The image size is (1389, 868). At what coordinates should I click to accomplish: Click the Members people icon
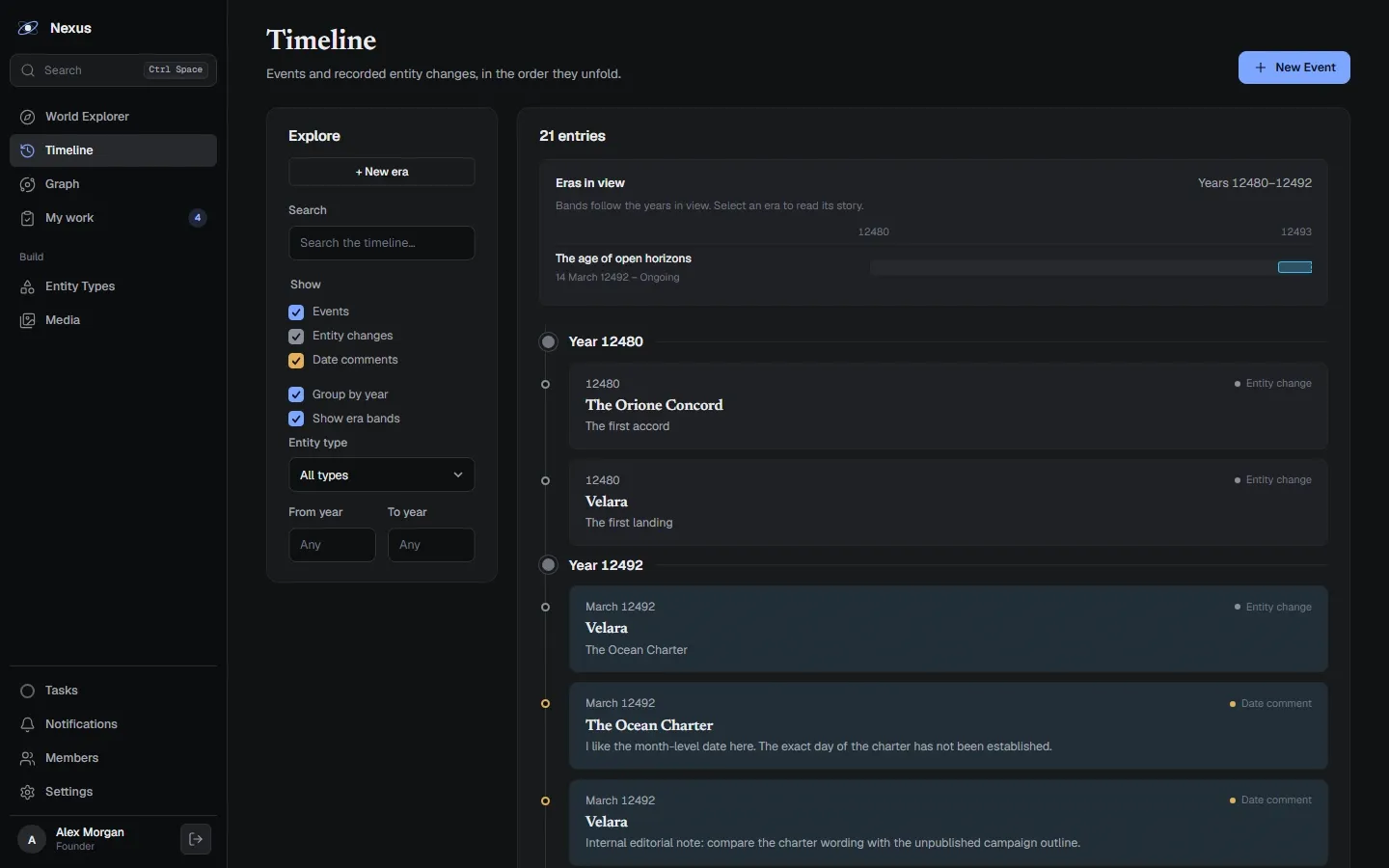click(x=27, y=758)
